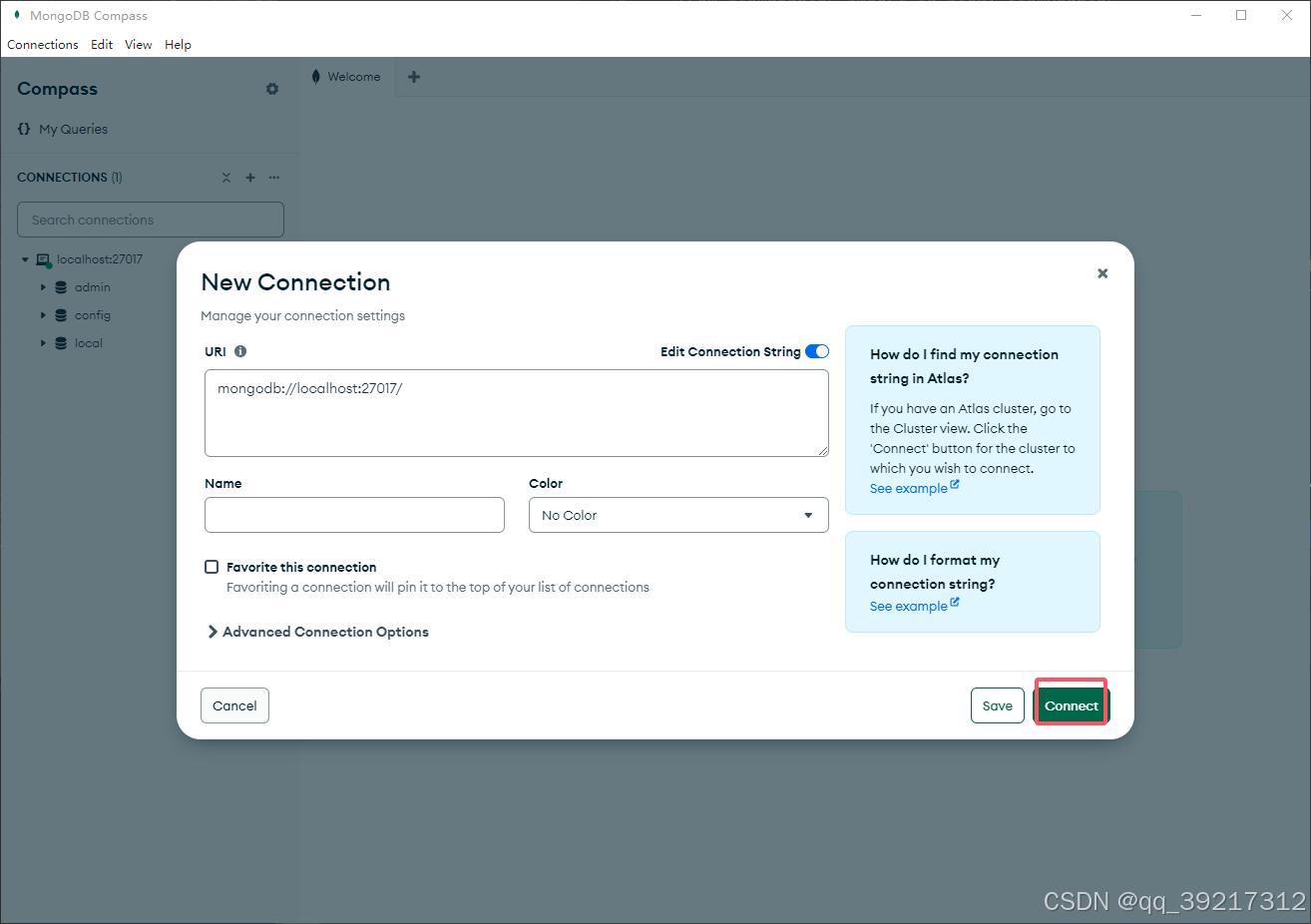Click the Name input field
Image resolution: width=1311 pixels, height=924 pixels.
pos(354,515)
